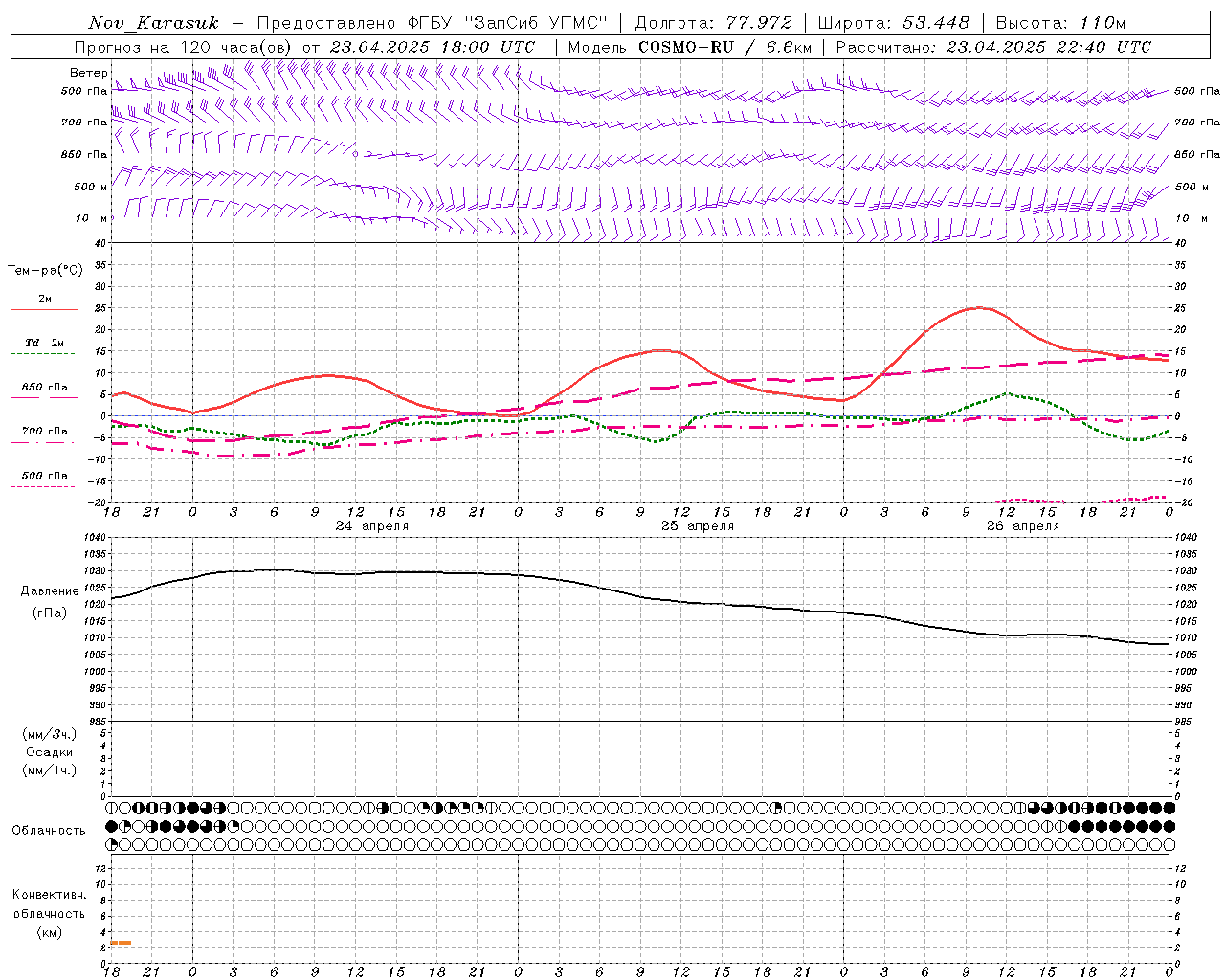The height and width of the screenshot is (980, 1225).
Task: Click the 10 м wind level label on left
Action: 91,218
